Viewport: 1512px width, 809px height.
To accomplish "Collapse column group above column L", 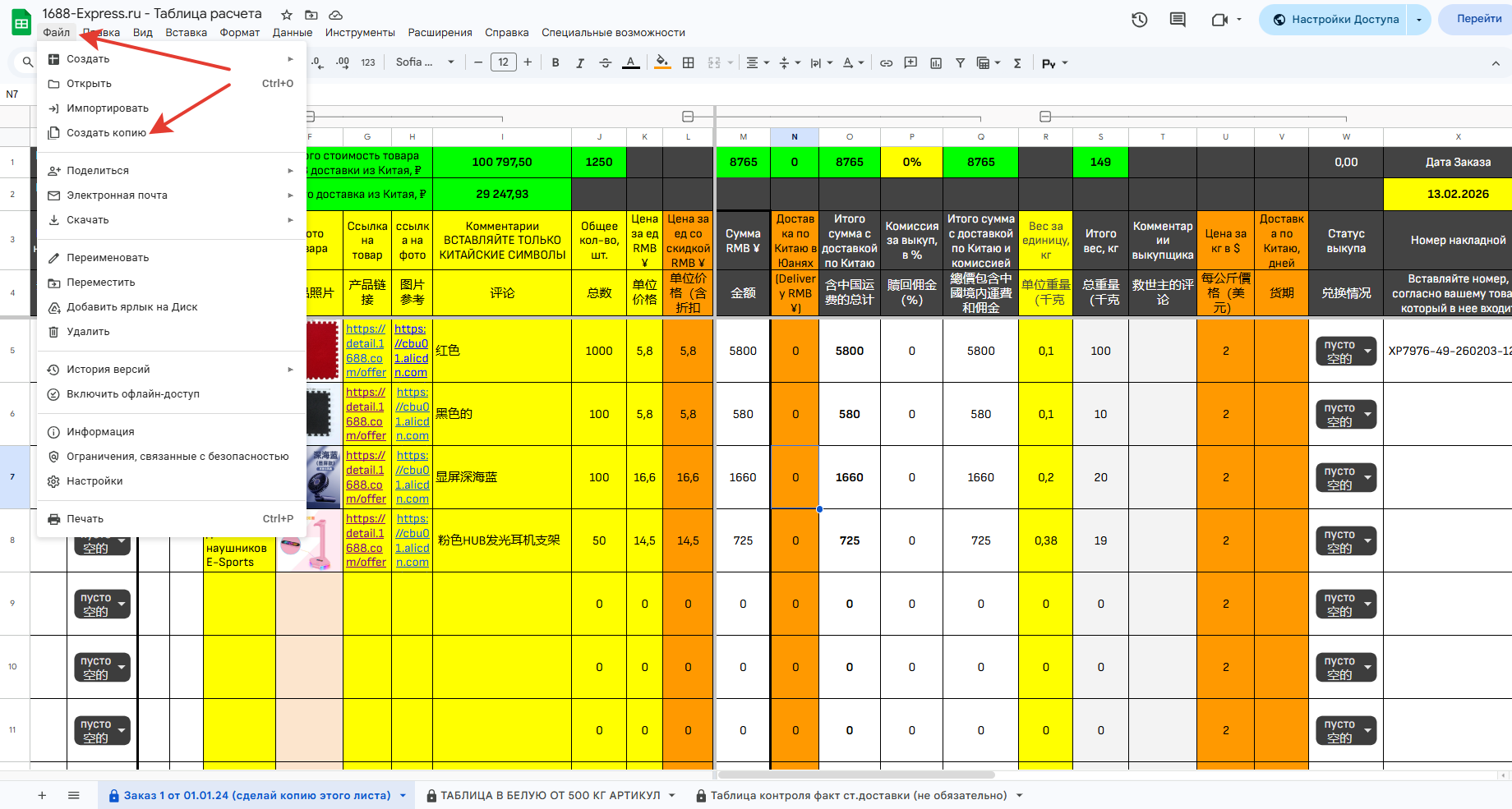I will [688, 117].
